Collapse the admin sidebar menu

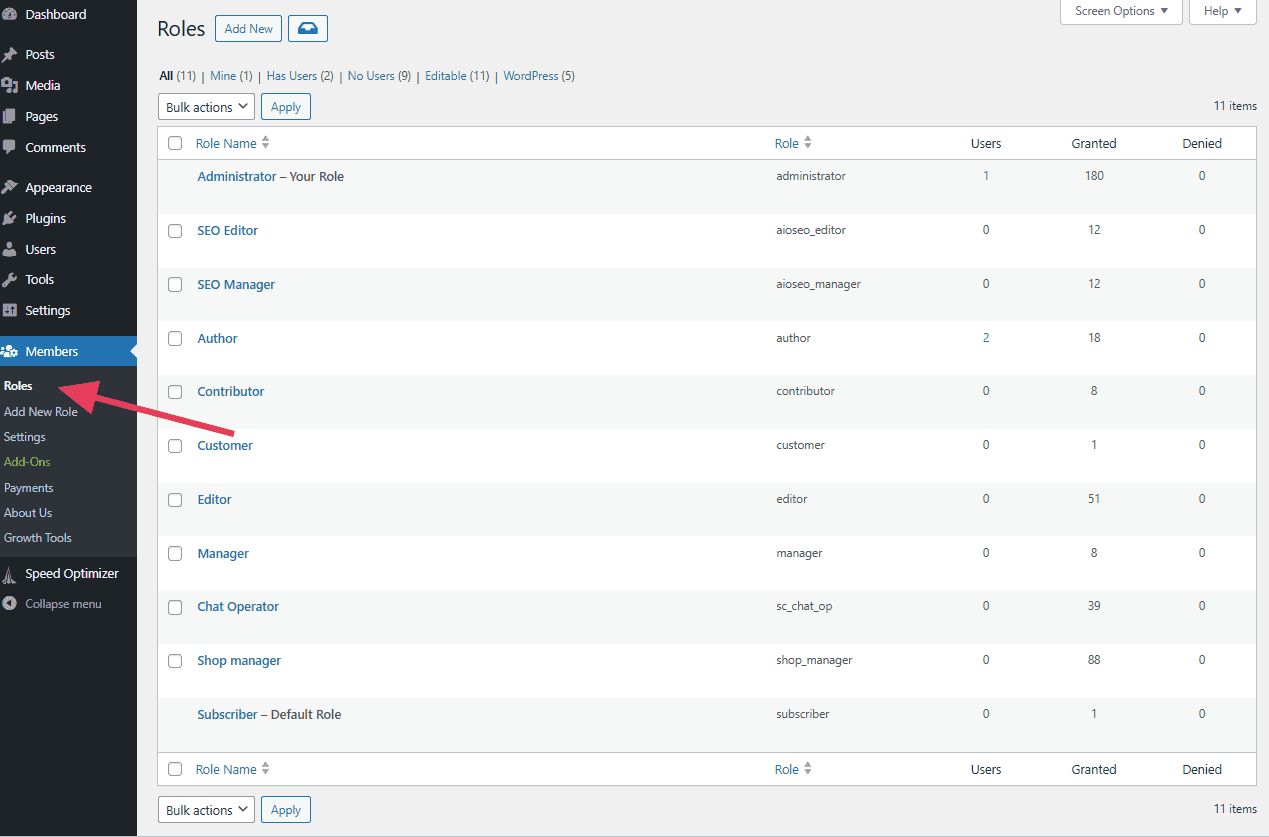[63, 604]
